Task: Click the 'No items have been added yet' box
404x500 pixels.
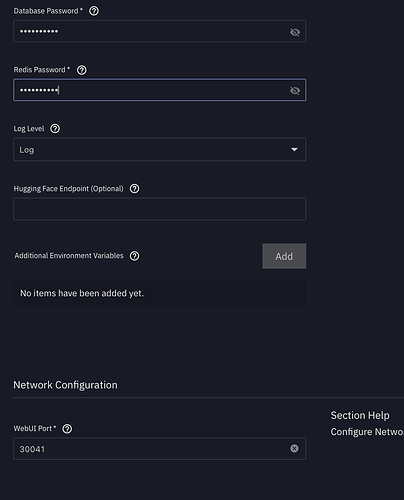Action: tap(160, 293)
